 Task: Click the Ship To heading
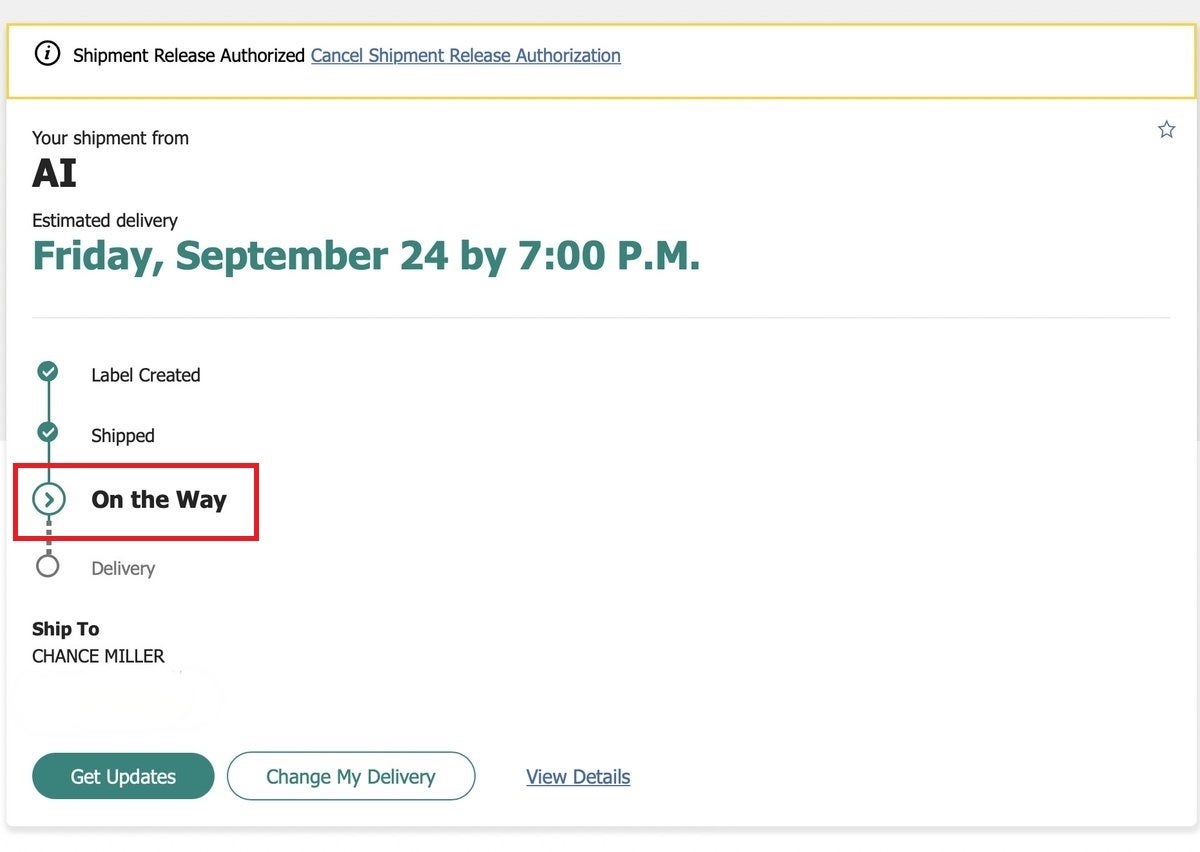click(66, 629)
